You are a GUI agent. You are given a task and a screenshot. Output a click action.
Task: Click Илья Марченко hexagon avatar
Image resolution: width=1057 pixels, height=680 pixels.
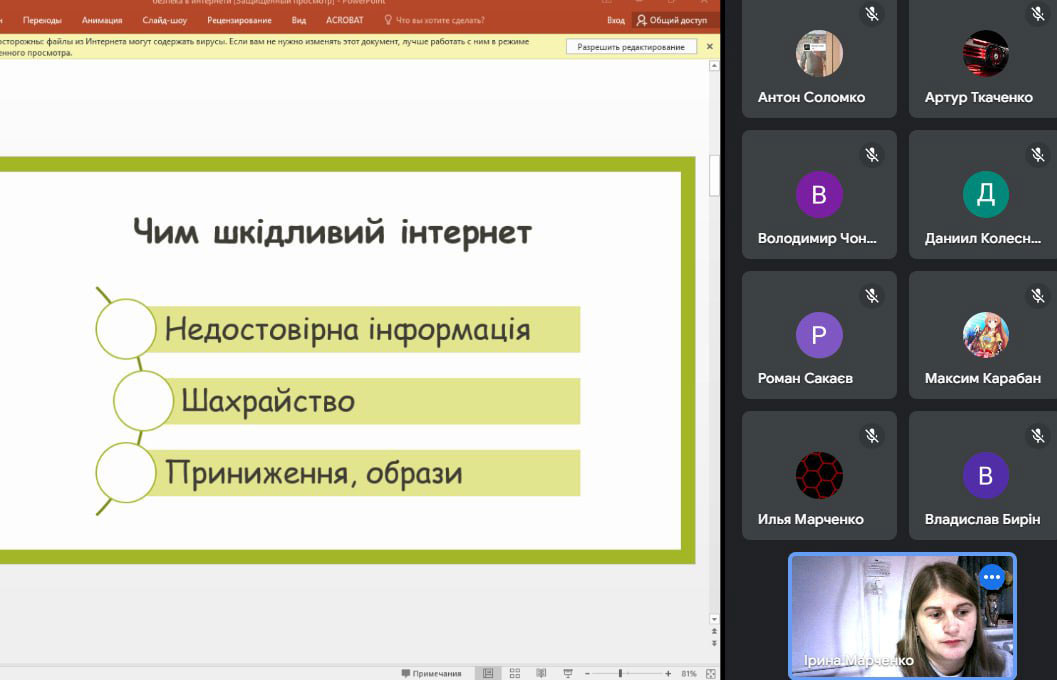819,476
